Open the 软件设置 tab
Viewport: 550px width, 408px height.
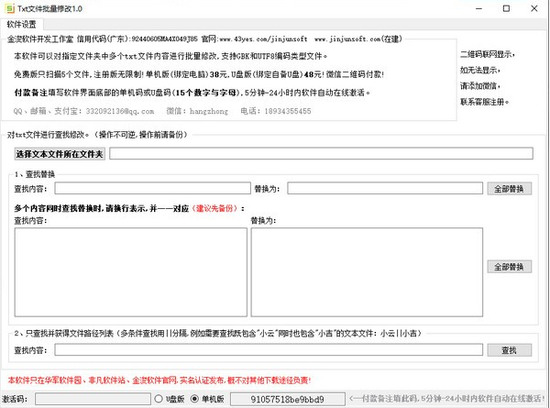(x=22, y=24)
